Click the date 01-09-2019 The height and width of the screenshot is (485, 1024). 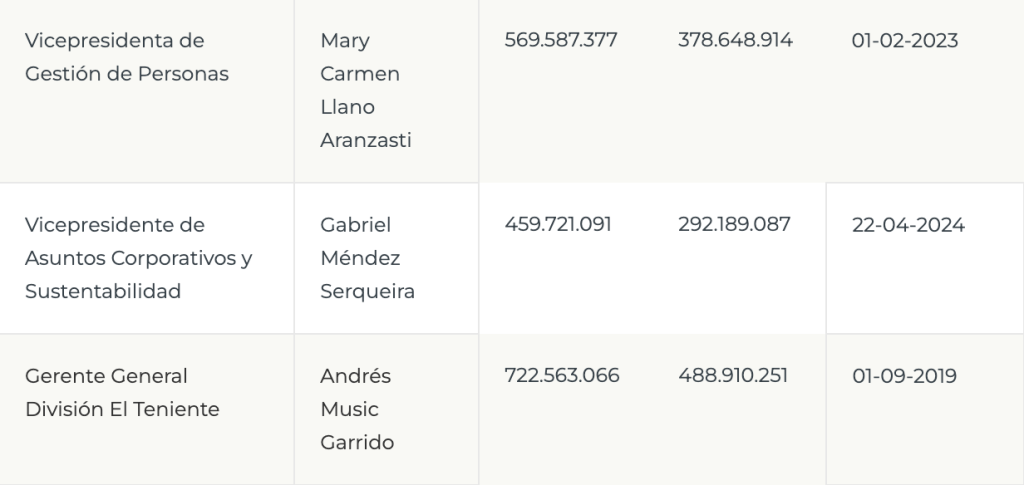pos(904,376)
